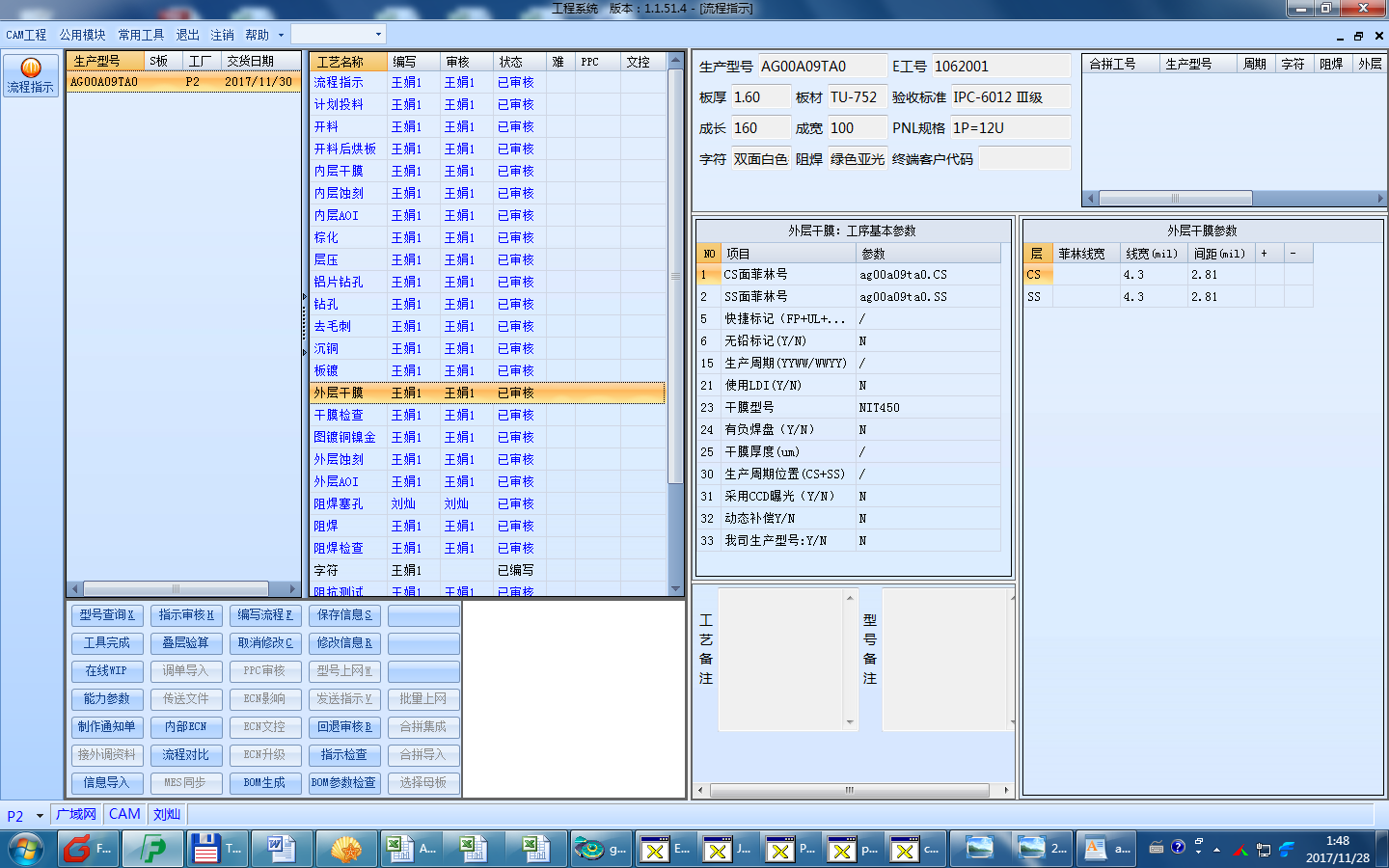Switch to the X-icon window labeled J
1389x868 pixels.
[729, 849]
